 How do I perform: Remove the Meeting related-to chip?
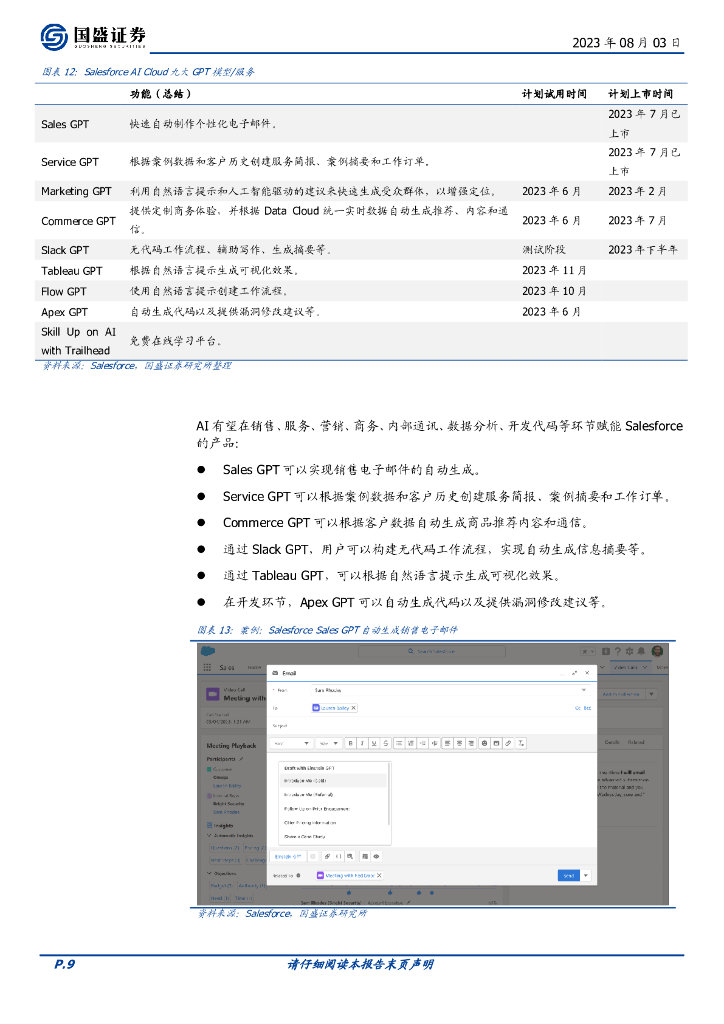click(x=379, y=875)
